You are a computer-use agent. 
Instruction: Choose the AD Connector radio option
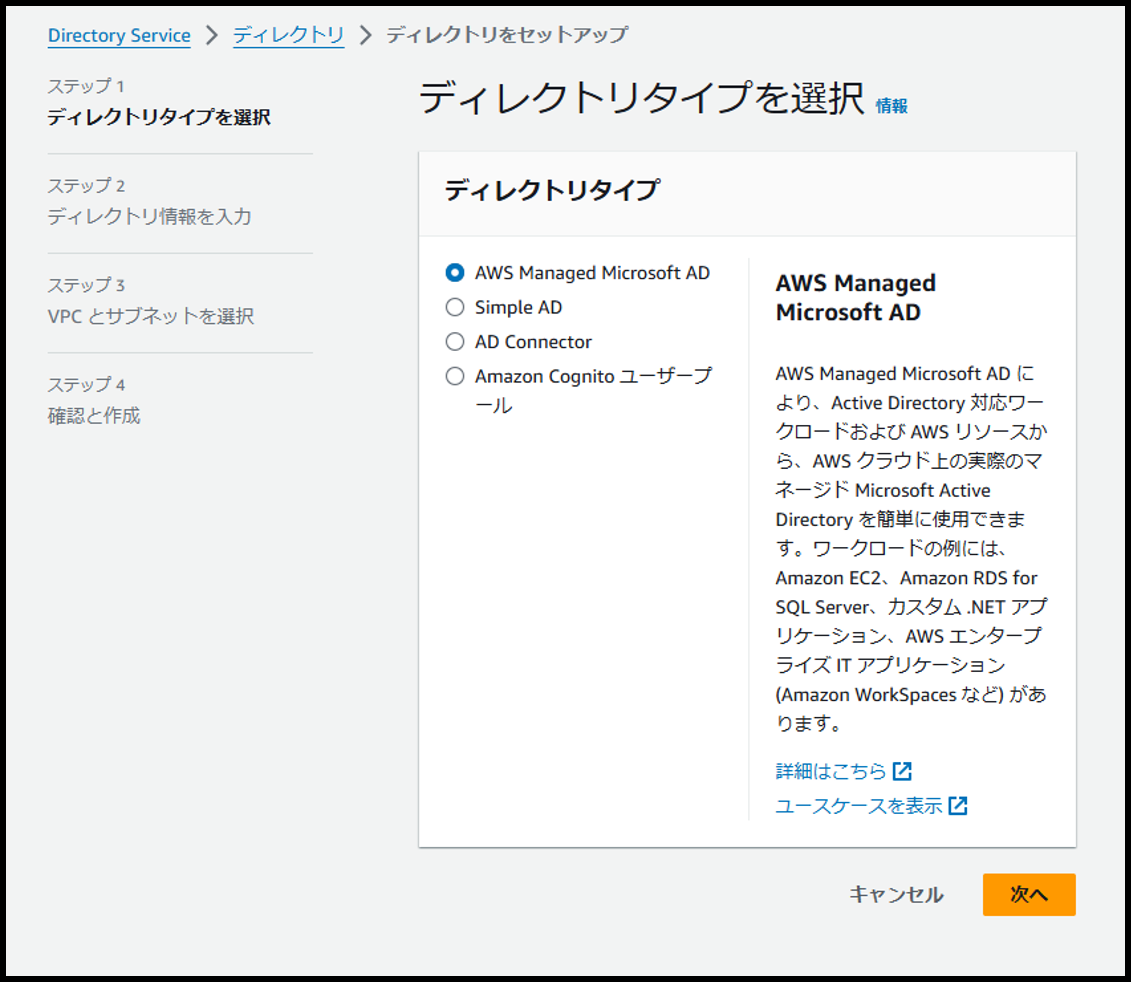454,341
